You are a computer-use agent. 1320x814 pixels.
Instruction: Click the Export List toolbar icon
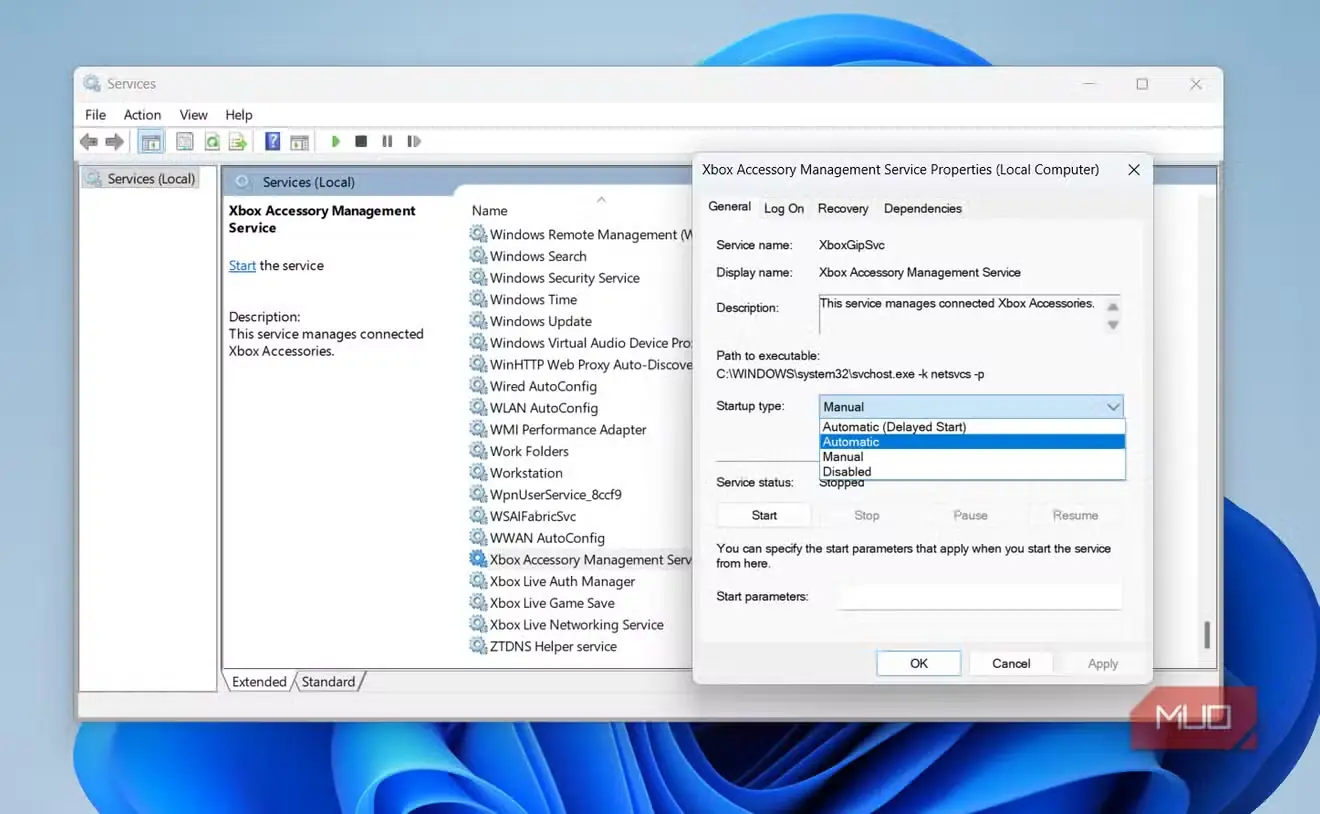pyautogui.click(x=238, y=142)
